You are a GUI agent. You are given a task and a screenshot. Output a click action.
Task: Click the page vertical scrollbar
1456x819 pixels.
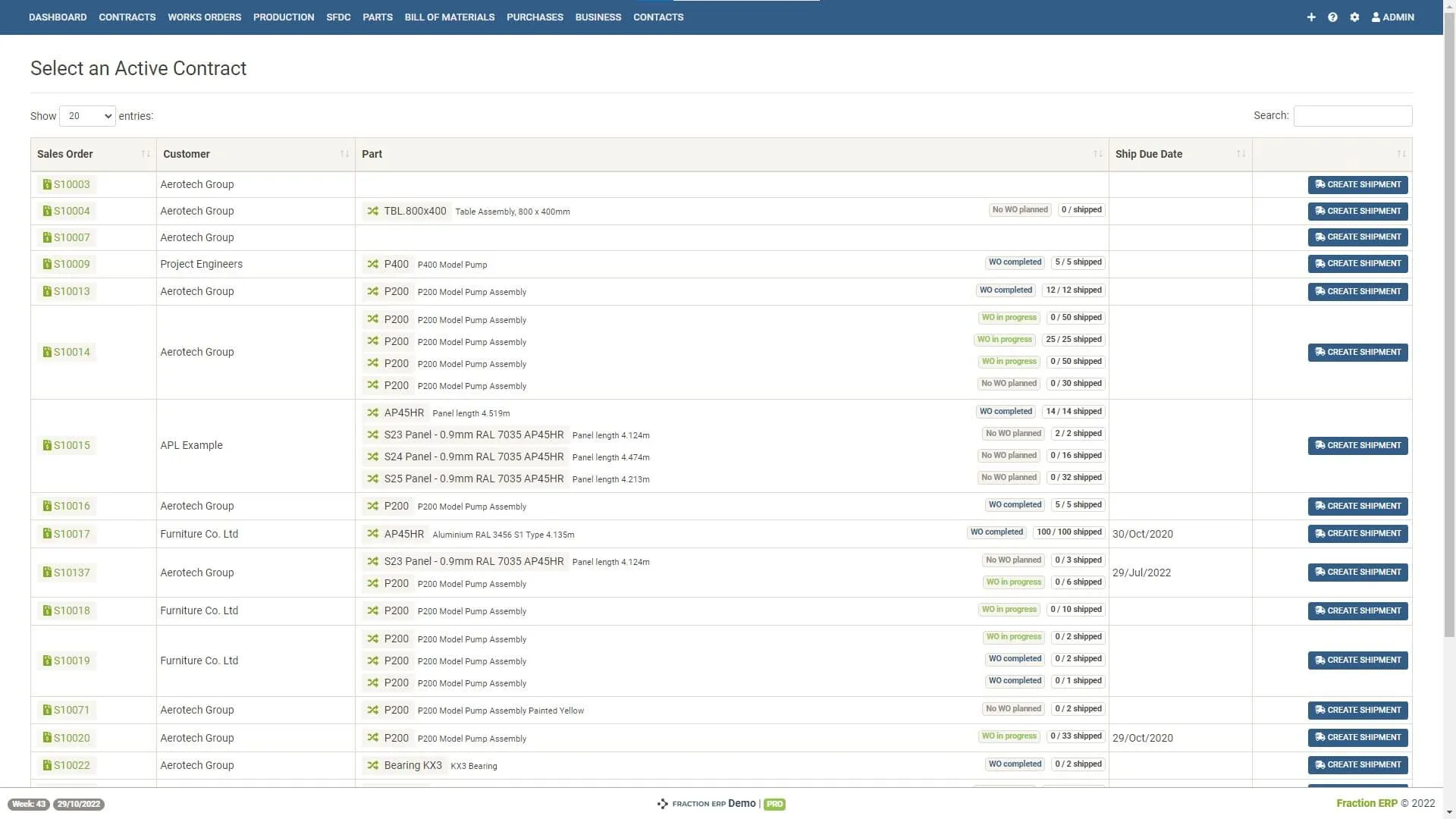click(1449, 303)
